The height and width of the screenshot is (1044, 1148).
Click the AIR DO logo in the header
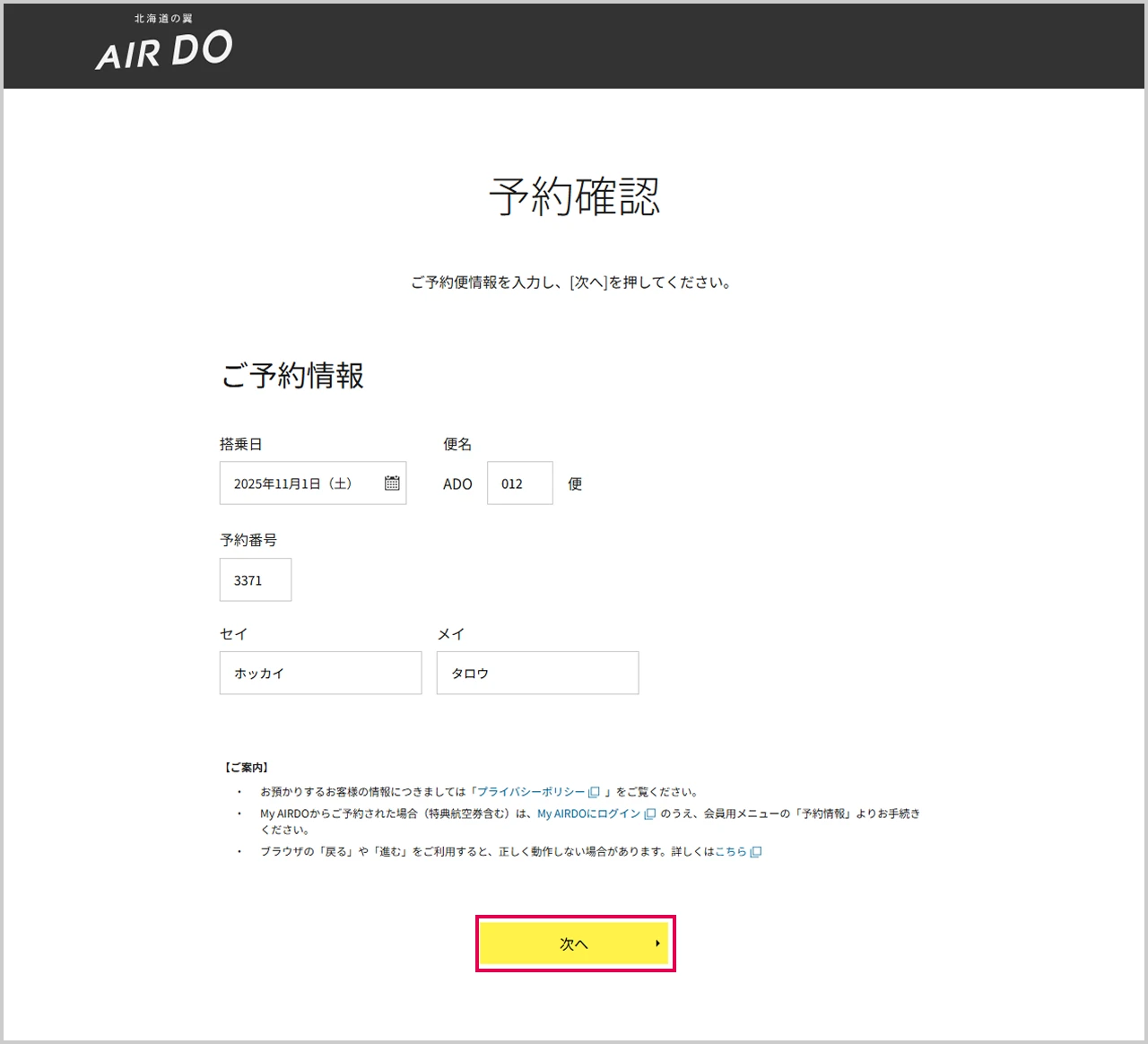pyautogui.click(x=164, y=45)
